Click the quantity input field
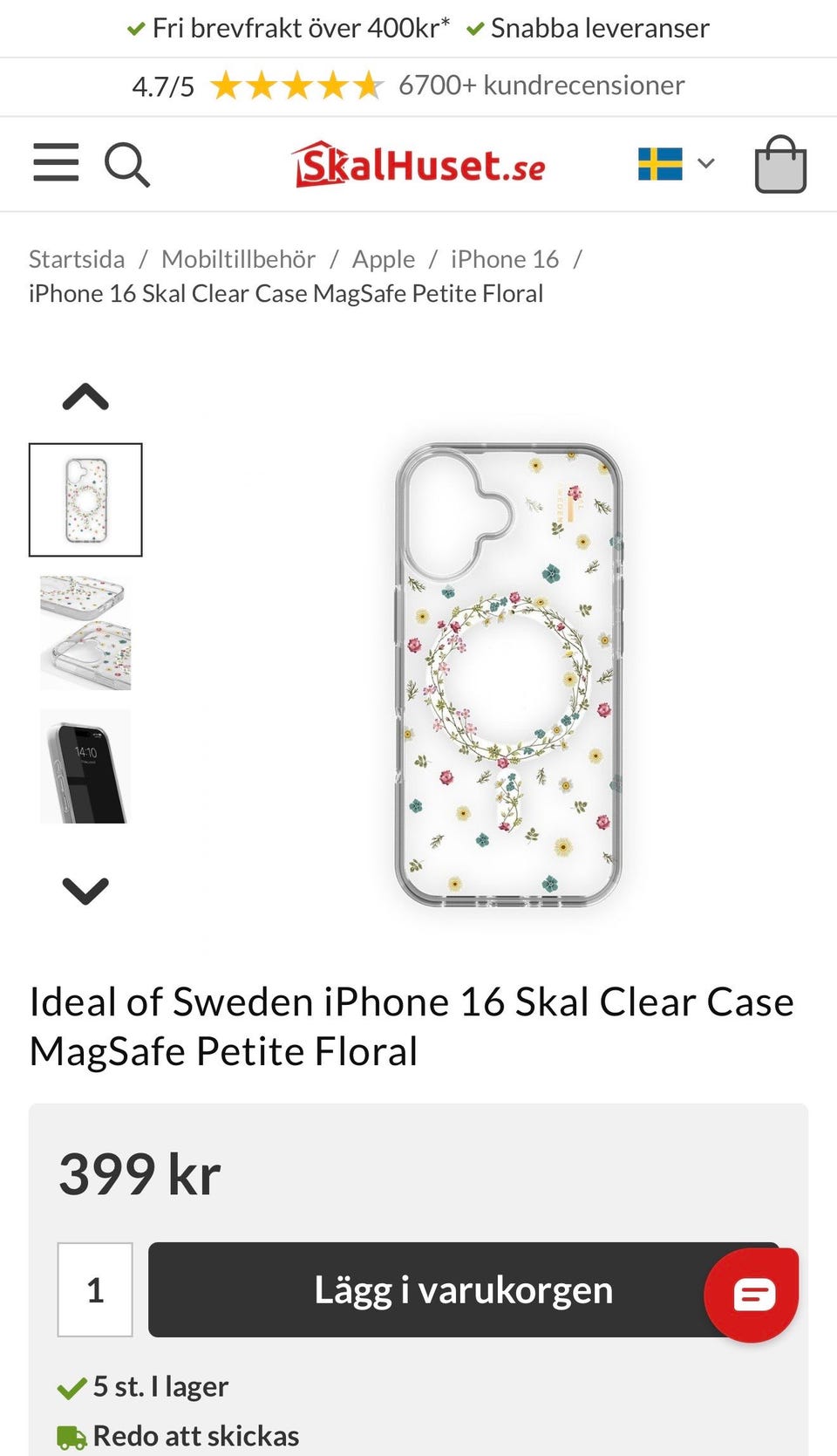This screenshot has height=1456, width=837. coord(95,1289)
